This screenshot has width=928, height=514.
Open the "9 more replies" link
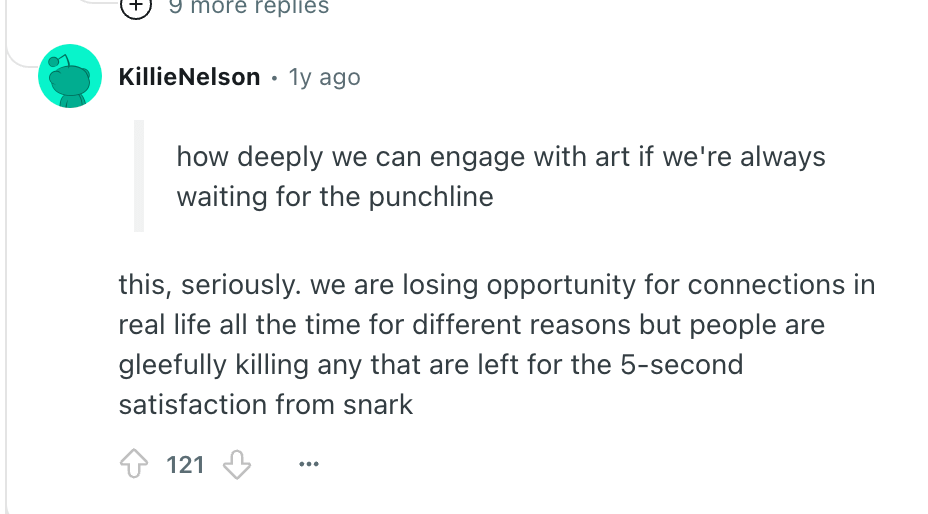(248, 7)
